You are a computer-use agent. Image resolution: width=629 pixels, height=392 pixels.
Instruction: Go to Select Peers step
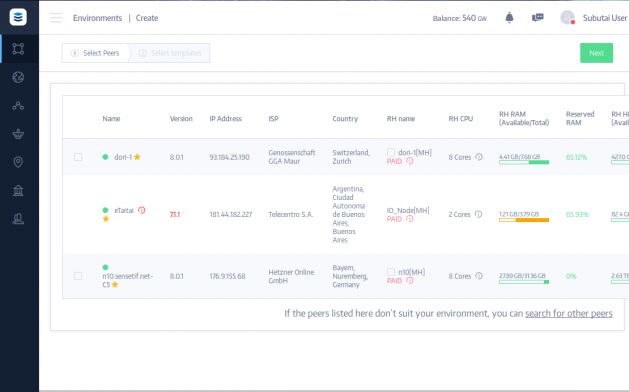pyautogui.click(x=95, y=53)
